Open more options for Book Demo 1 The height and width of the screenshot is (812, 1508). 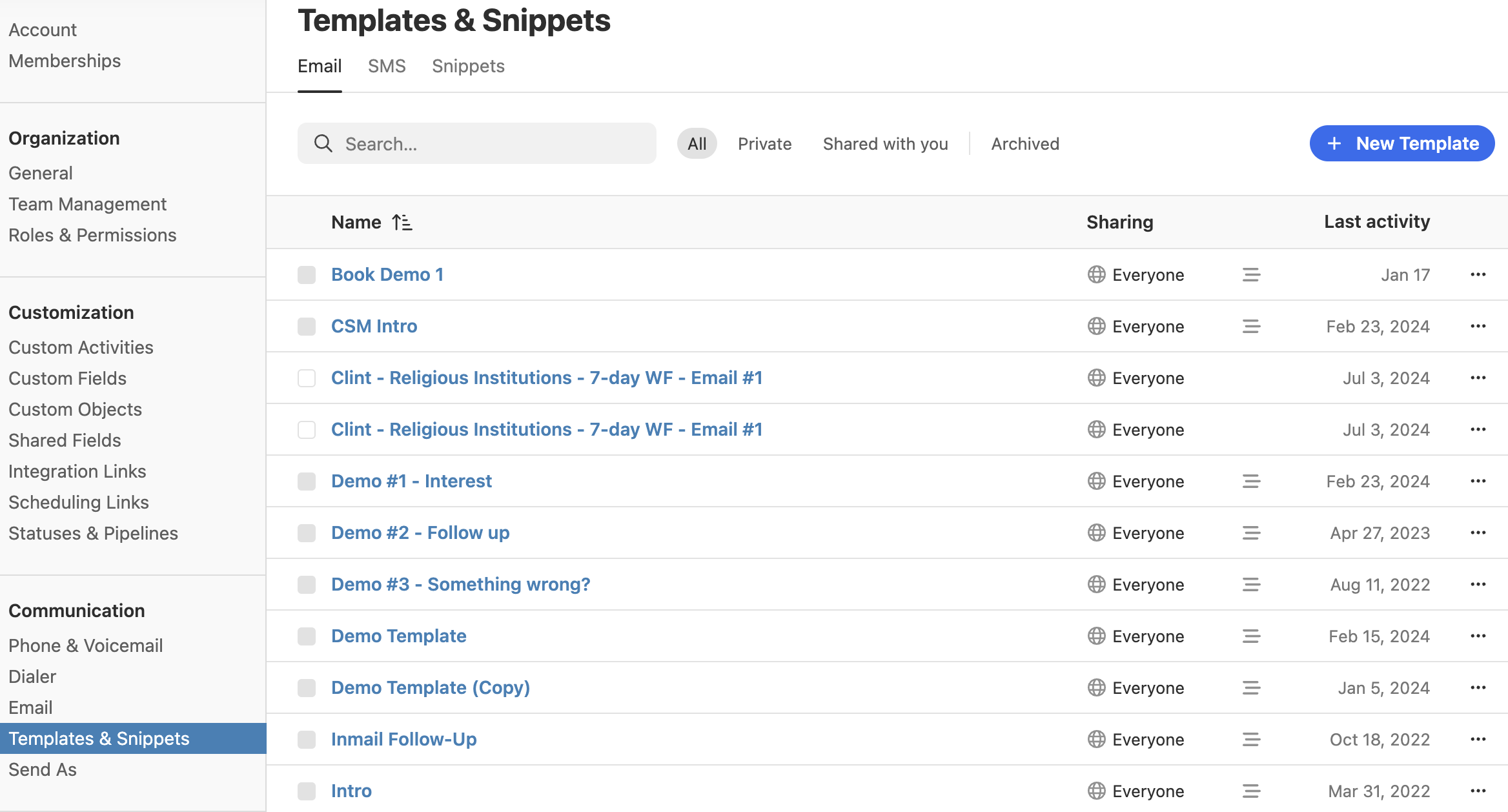[1478, 274]
